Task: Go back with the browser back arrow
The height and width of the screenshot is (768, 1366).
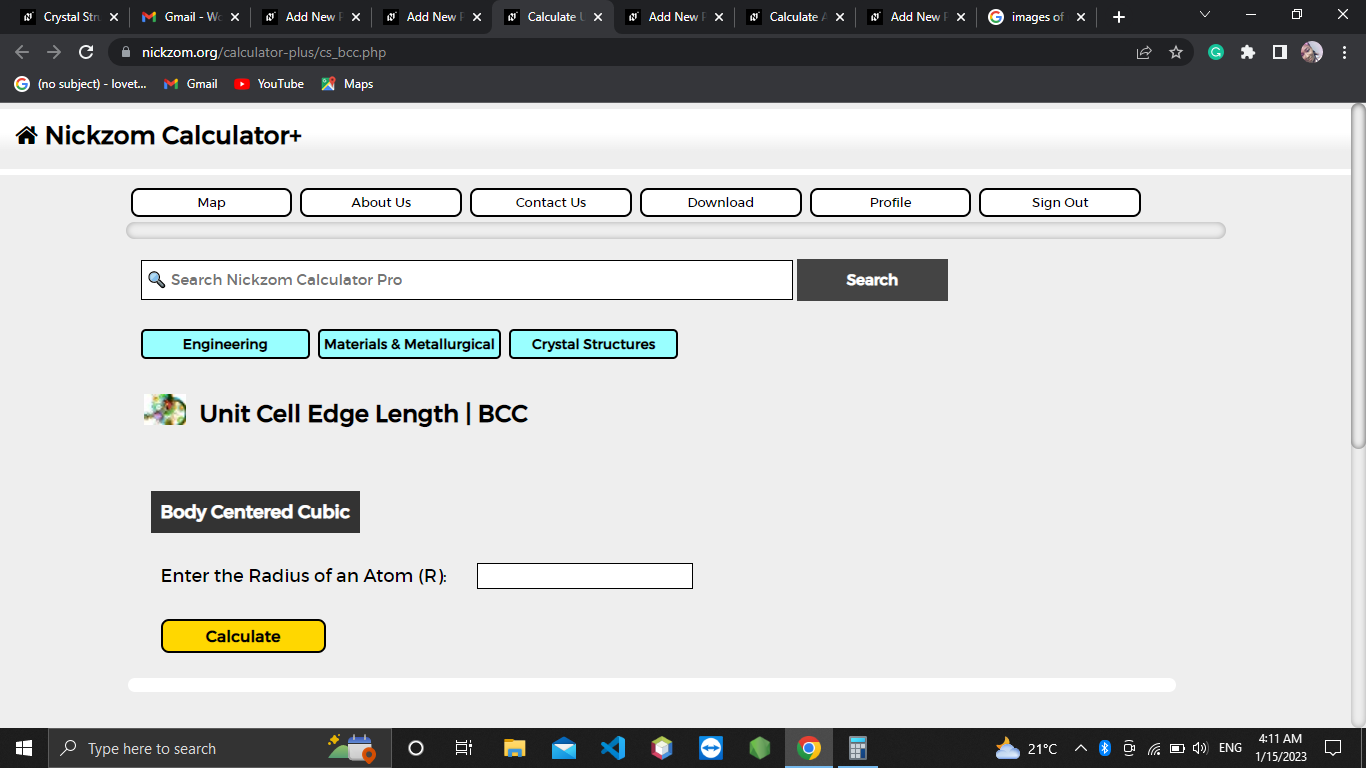Action: coord(22,52)
